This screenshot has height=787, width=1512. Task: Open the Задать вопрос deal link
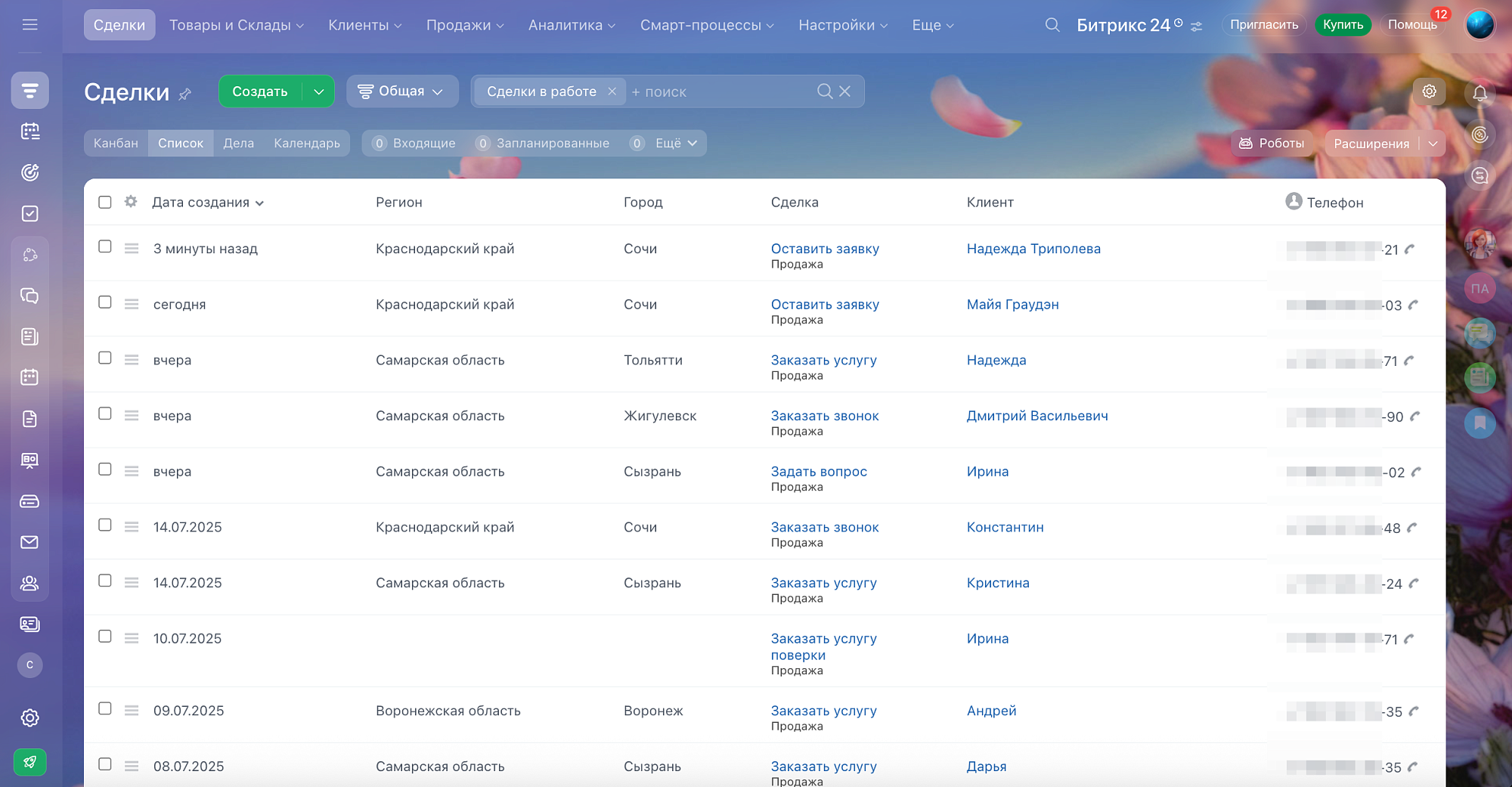click(819, 472)
